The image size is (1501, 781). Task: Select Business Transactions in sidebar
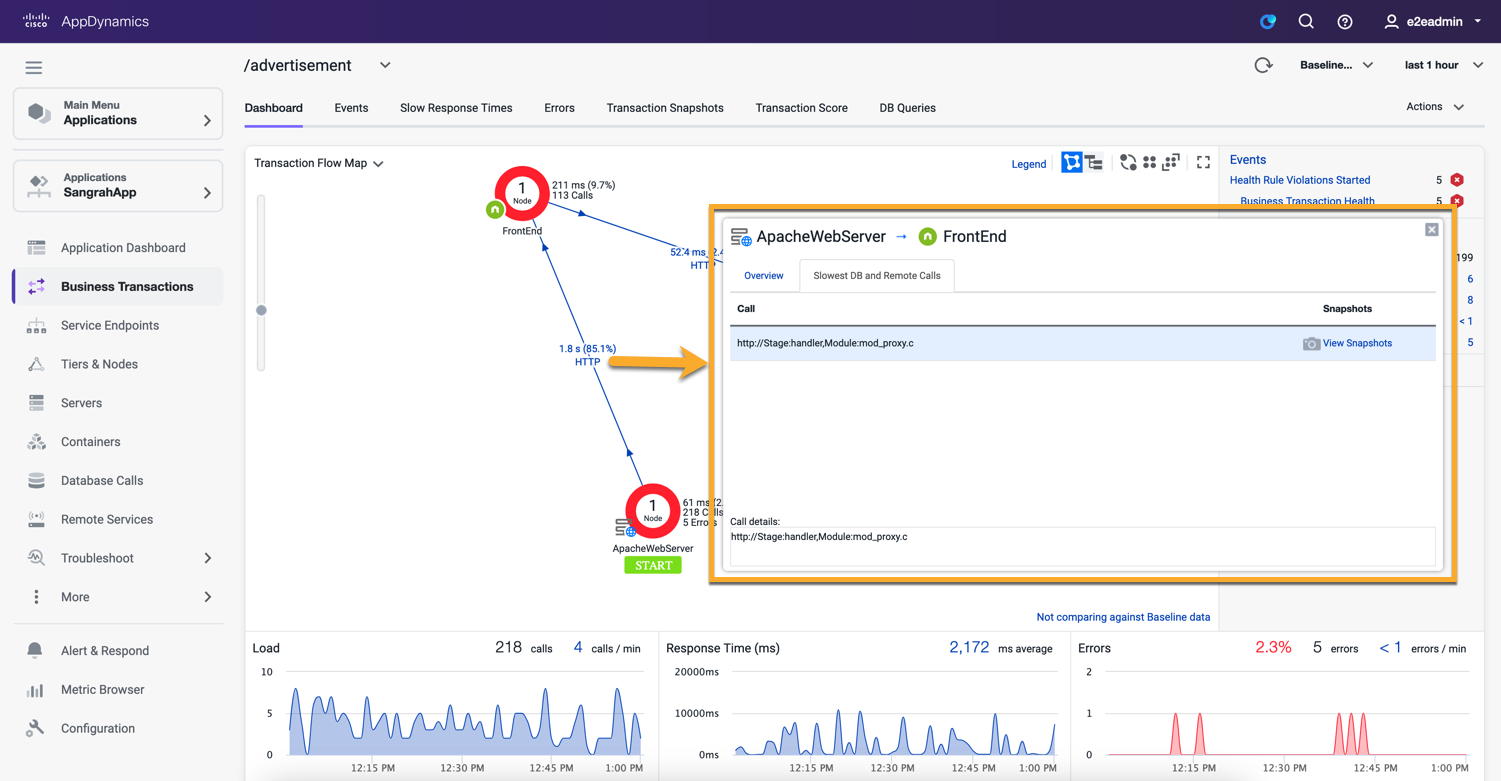(x=119, y=287)
